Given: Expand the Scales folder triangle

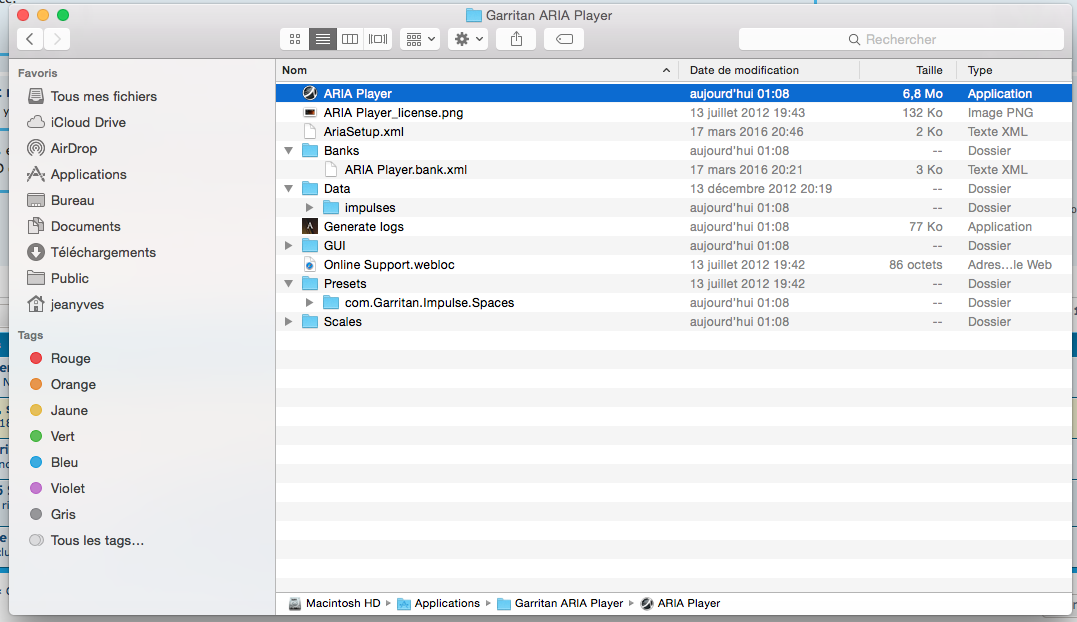Looking at the screenshot, I should point(289,322).
